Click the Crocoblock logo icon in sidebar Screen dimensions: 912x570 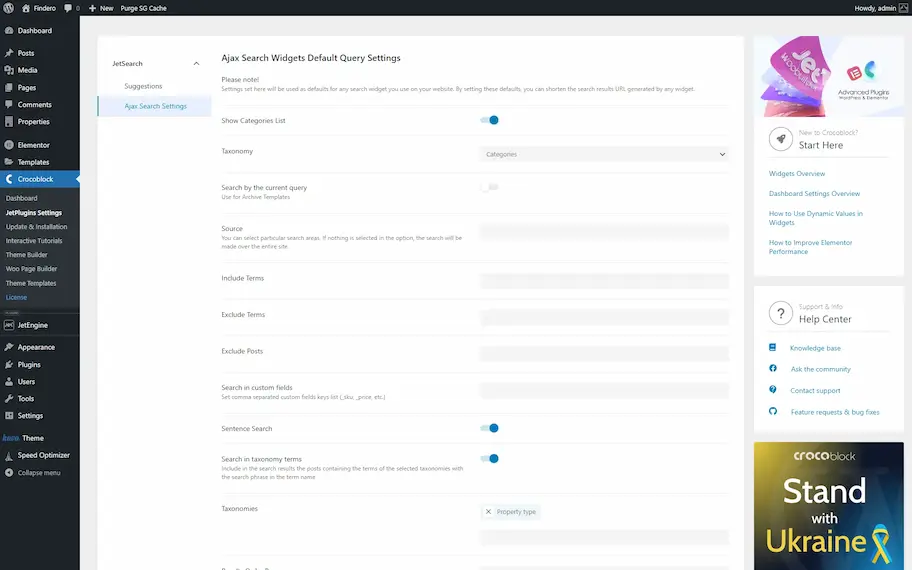pyautogui.click(x=9, y=179)
